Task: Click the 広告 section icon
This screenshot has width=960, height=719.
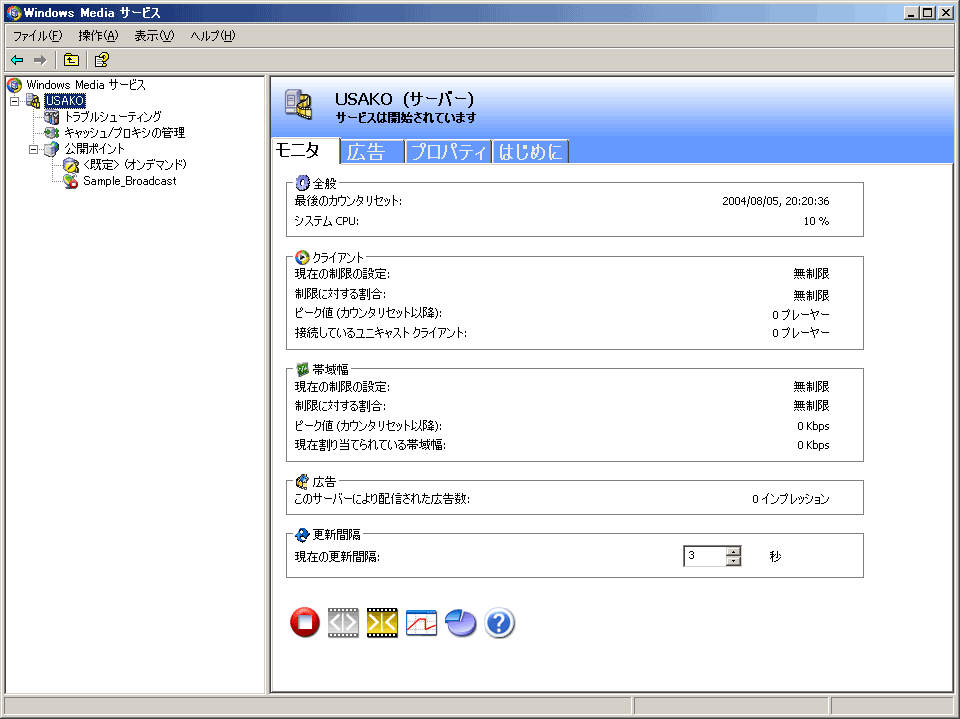Action: (x=302, y=482)
